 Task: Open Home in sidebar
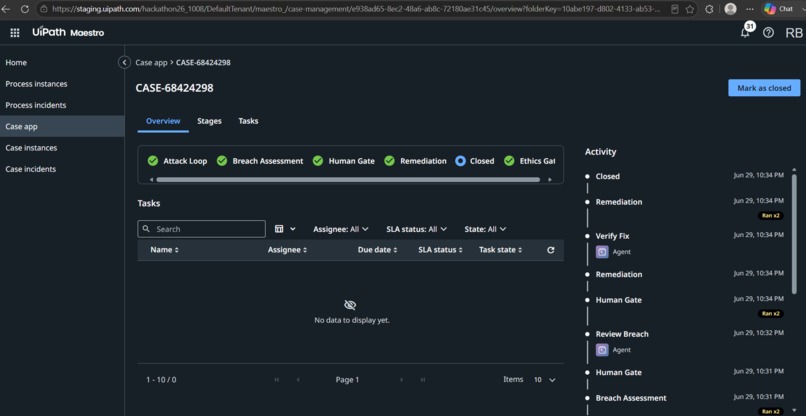coord(62,62)
